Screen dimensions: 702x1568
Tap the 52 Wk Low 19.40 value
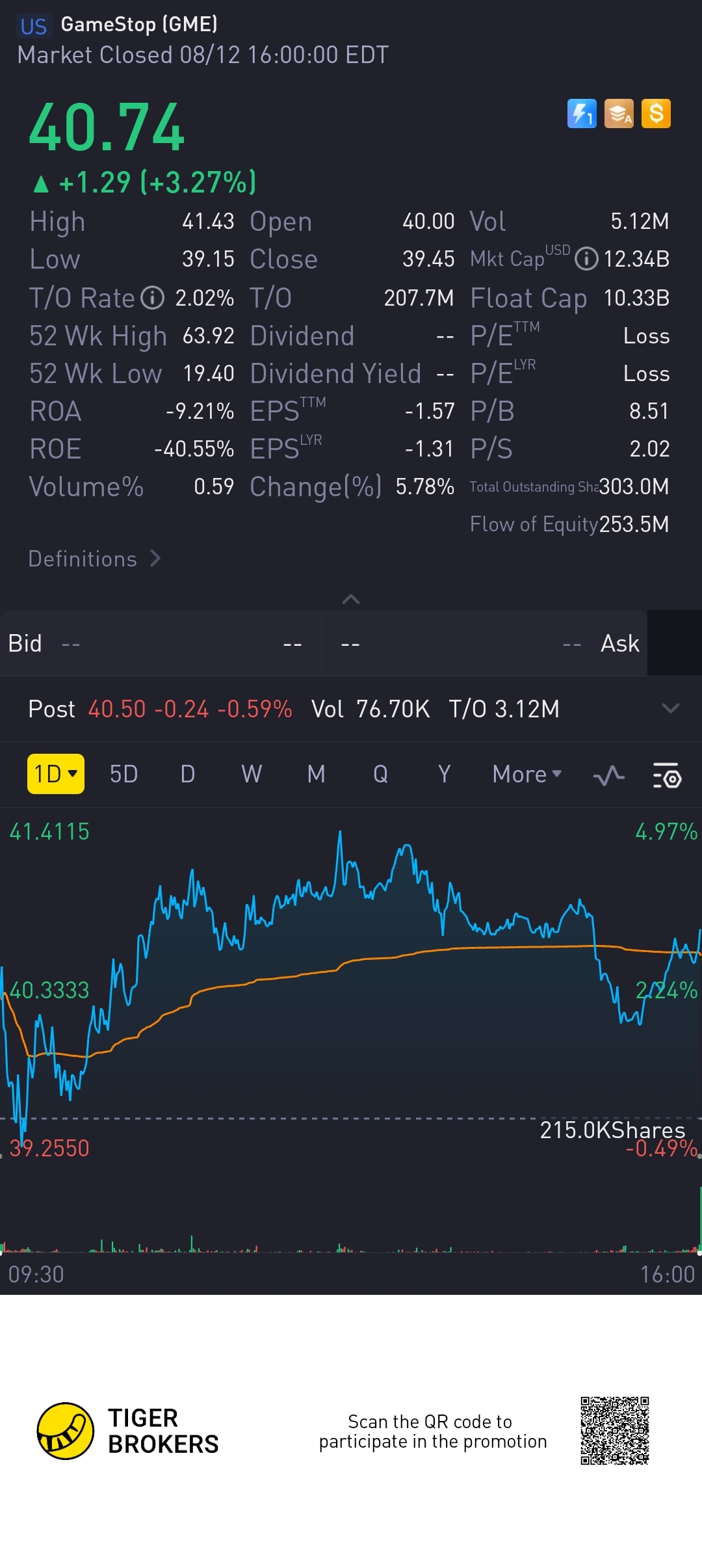[x=208, y=373]
